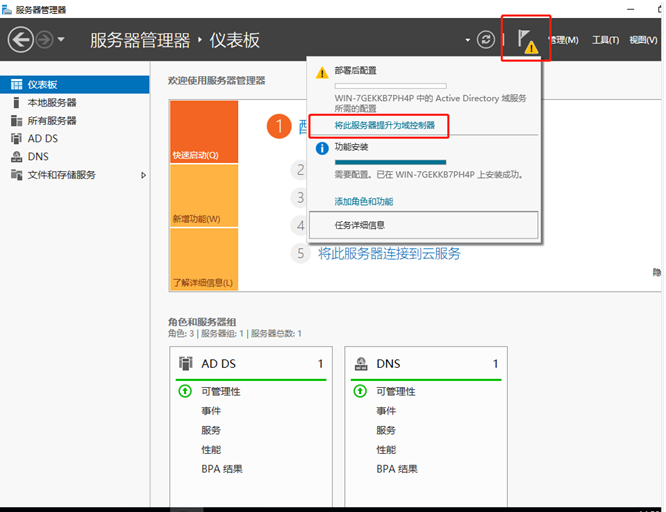Open 性能 in AD DS tile
The height and width of the screenshot is (512, 666).
(211, 450)
